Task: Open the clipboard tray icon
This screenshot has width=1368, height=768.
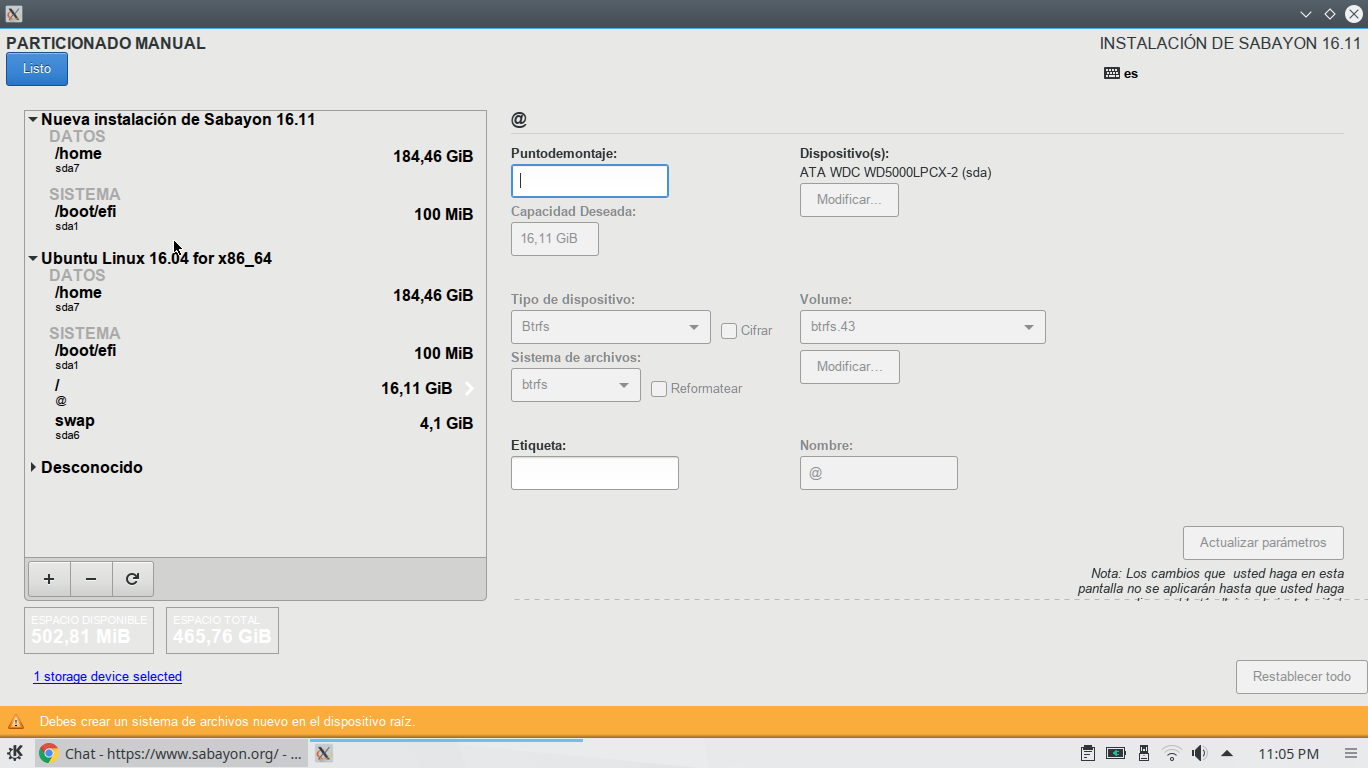Action: (1088, 753)
